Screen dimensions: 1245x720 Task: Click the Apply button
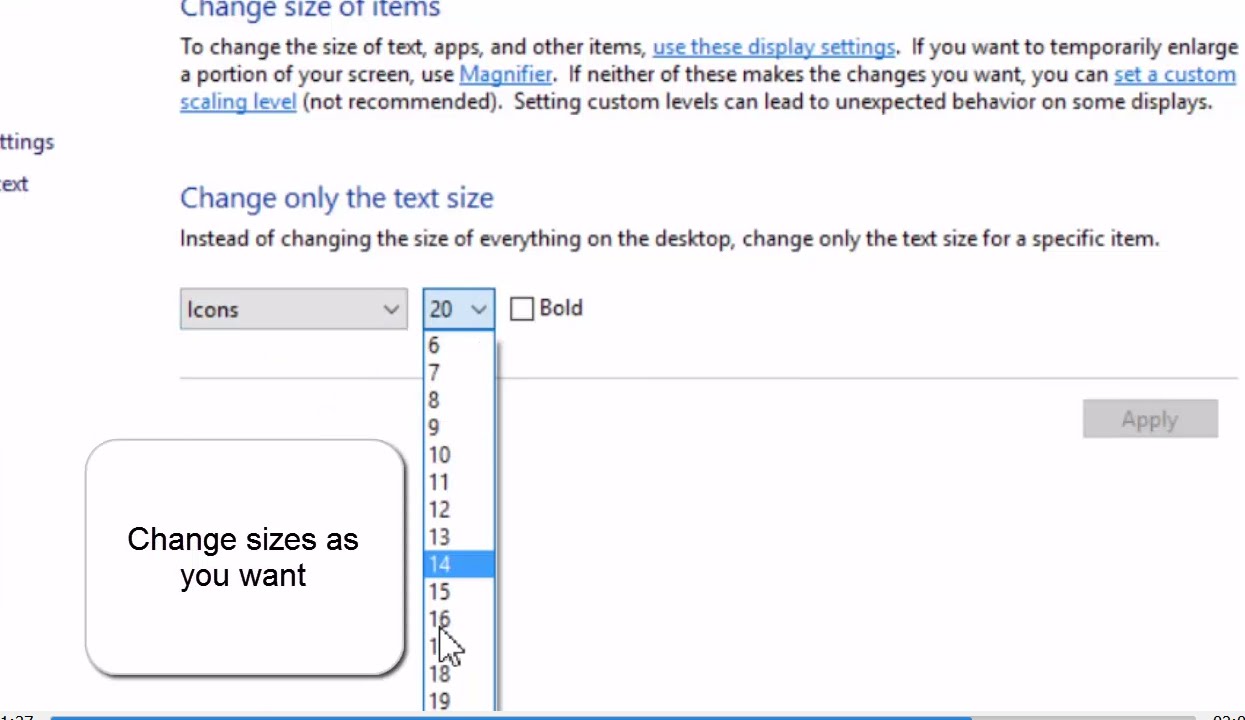(x=1149, y=418)
